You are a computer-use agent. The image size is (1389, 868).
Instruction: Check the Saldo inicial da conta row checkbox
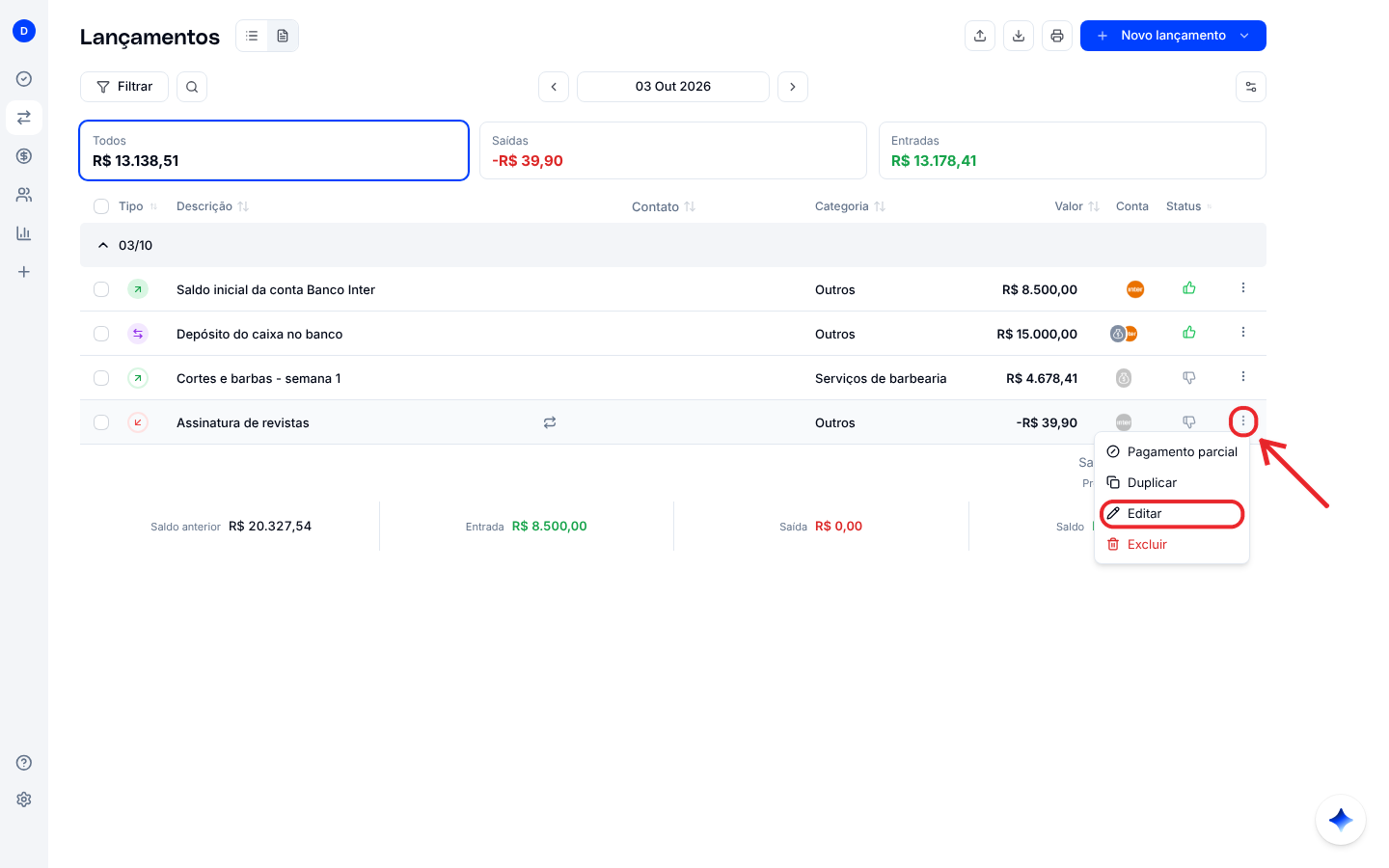point(101,289)
